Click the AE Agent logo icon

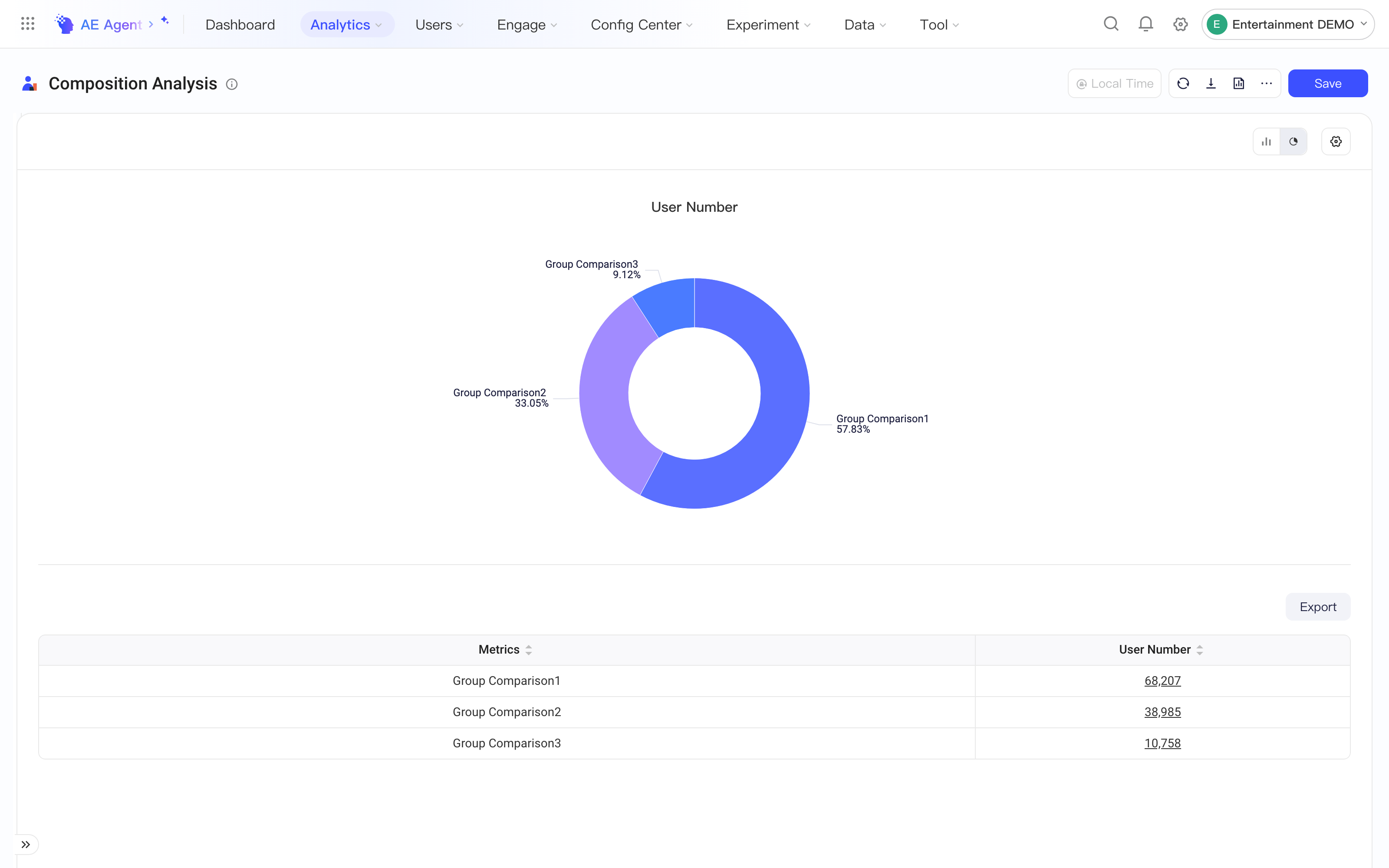pyautogui.click(x=64, y=24)
